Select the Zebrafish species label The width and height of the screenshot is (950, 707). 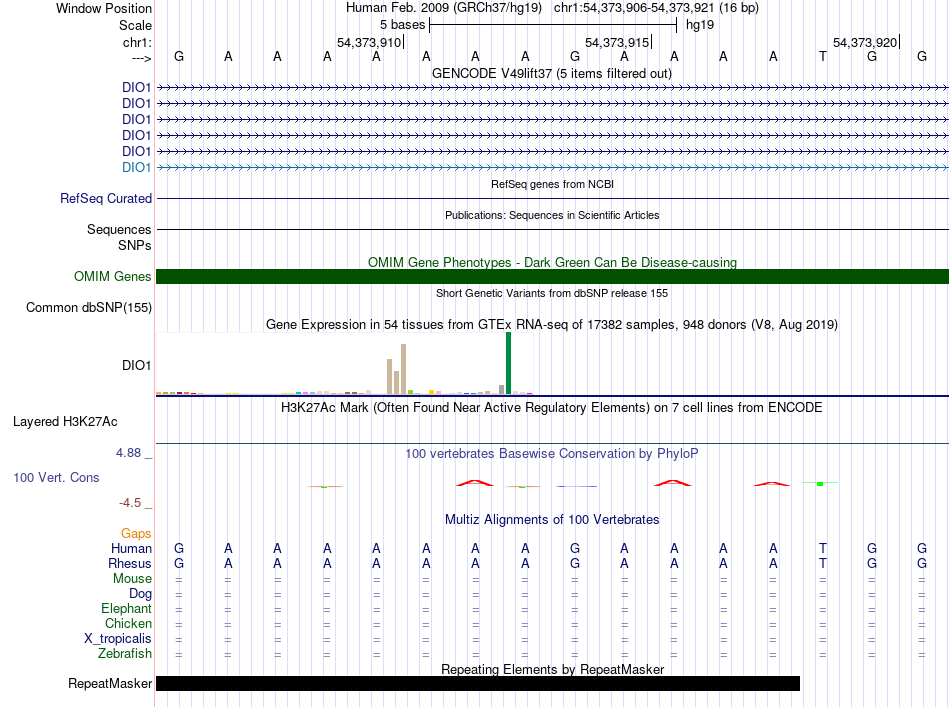(125, 654)
